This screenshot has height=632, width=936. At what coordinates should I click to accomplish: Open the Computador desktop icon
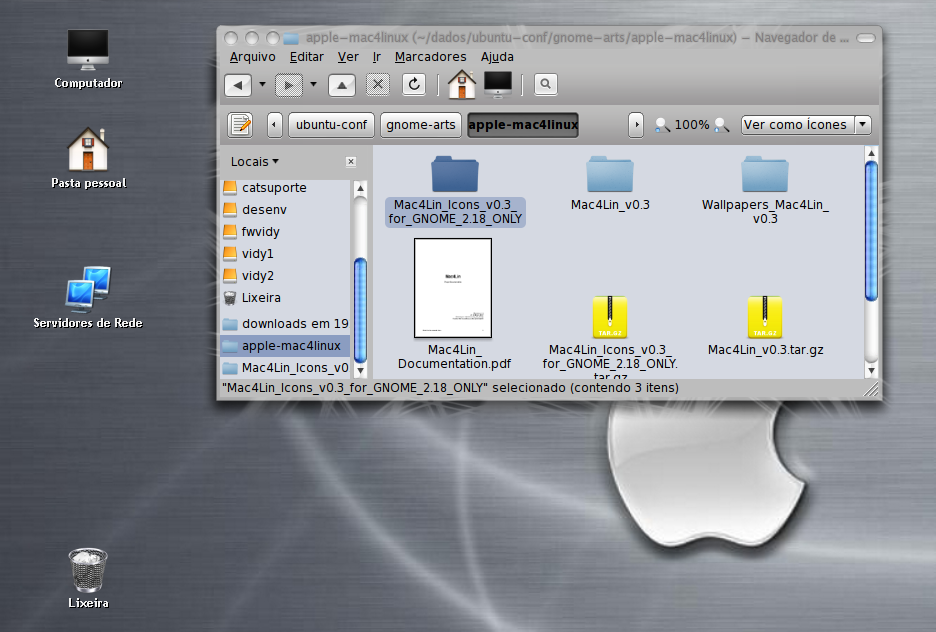click(x=88, y=58)
